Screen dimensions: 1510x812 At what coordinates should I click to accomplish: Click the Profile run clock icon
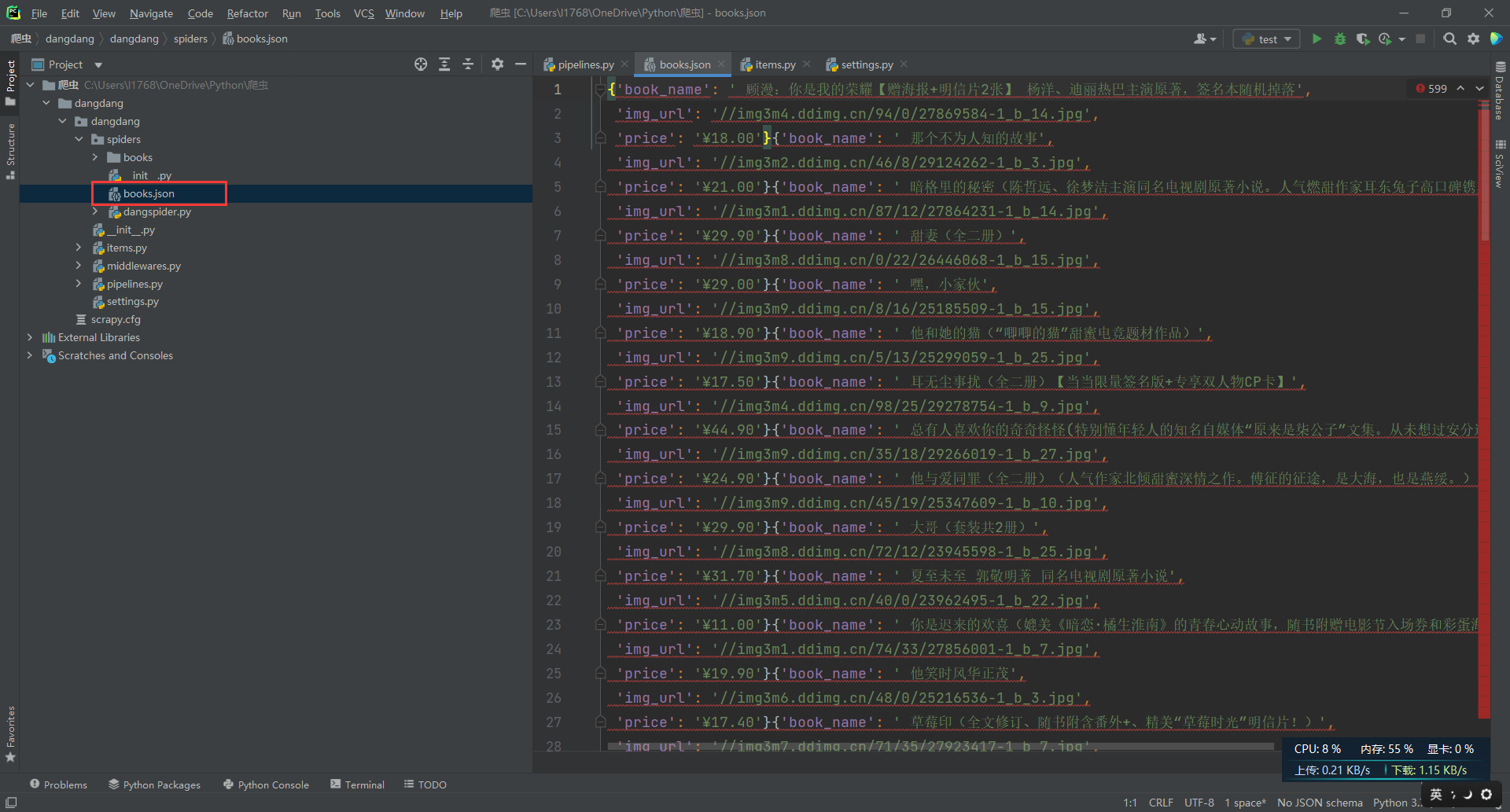1386,39
